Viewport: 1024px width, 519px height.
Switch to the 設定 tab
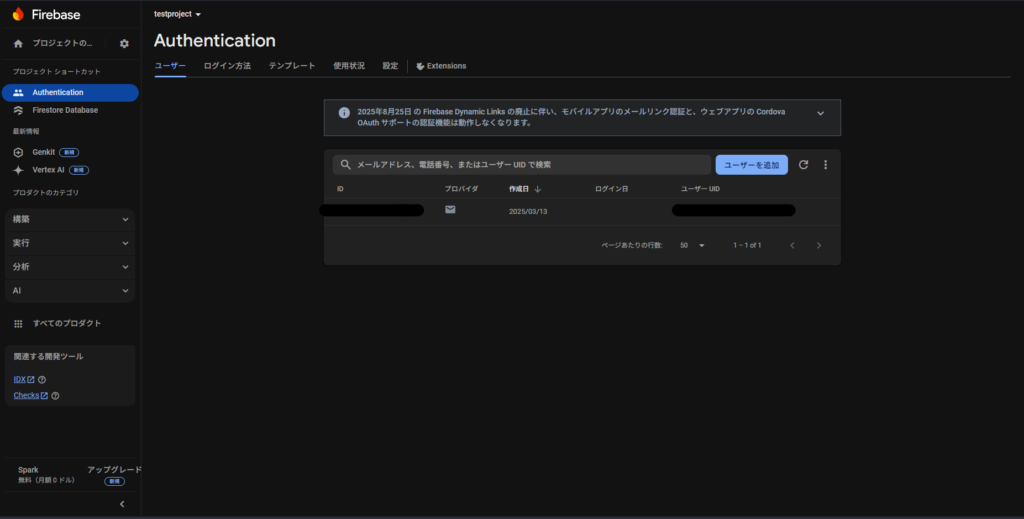click(390, 66)
